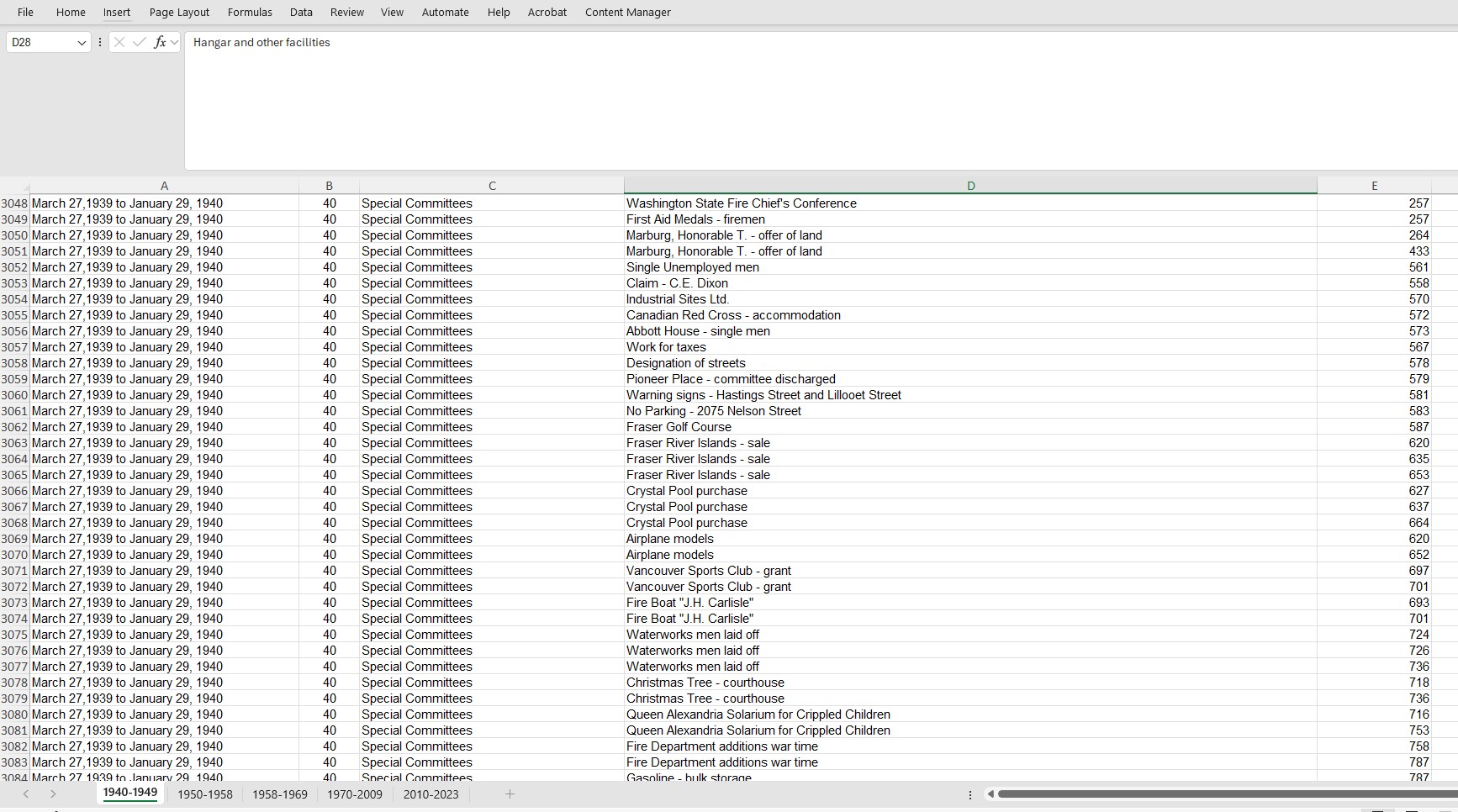Add a new worksheet with the plus icon
This screenshot has width=1458, height=812.
coord(510,794)
